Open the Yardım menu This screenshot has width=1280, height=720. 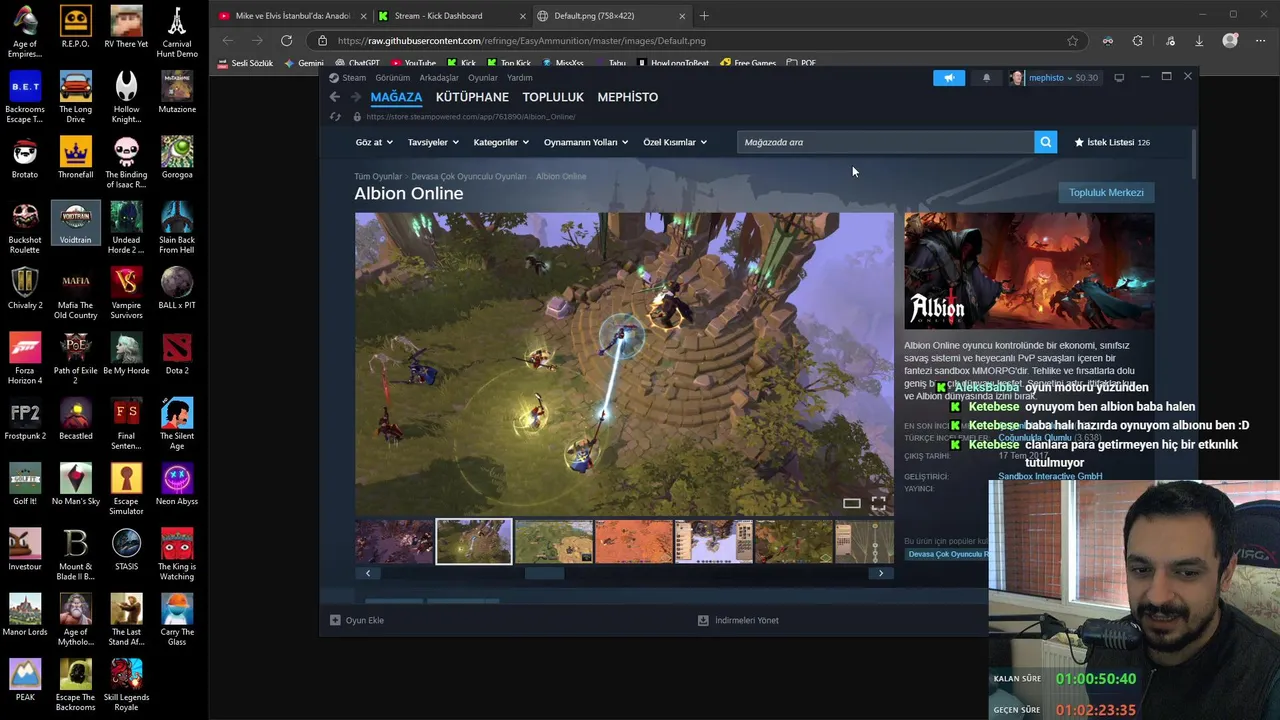tap(519, 78)
